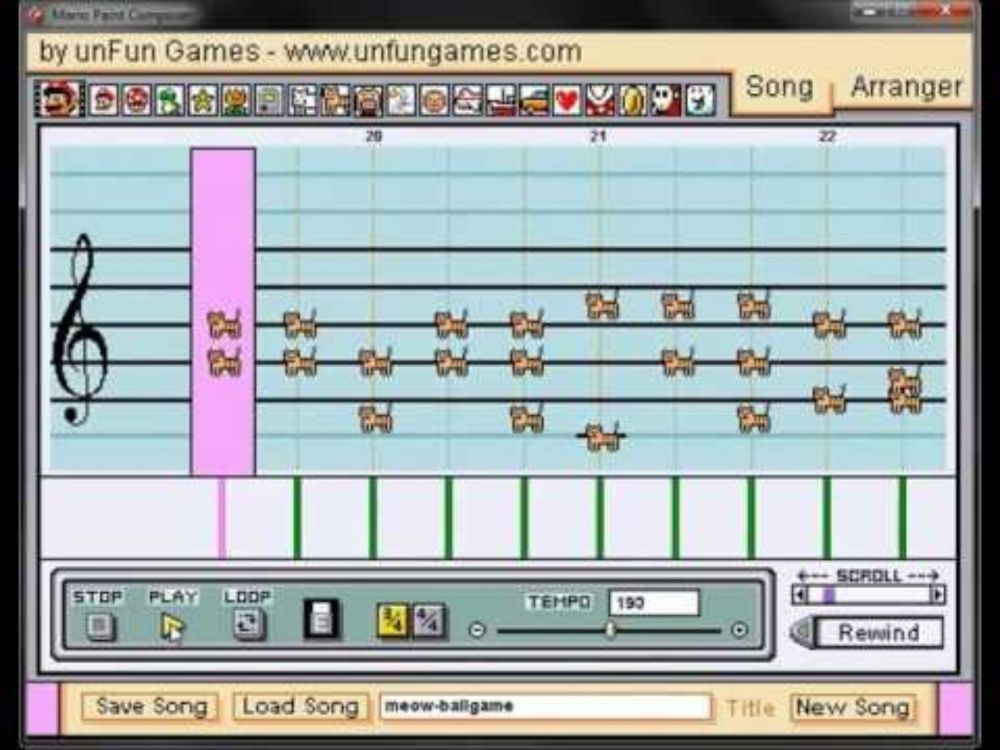Select the Boo ghost instrument icon
Viewport: 1000px width, 750px height.
(x=700, y=101)
